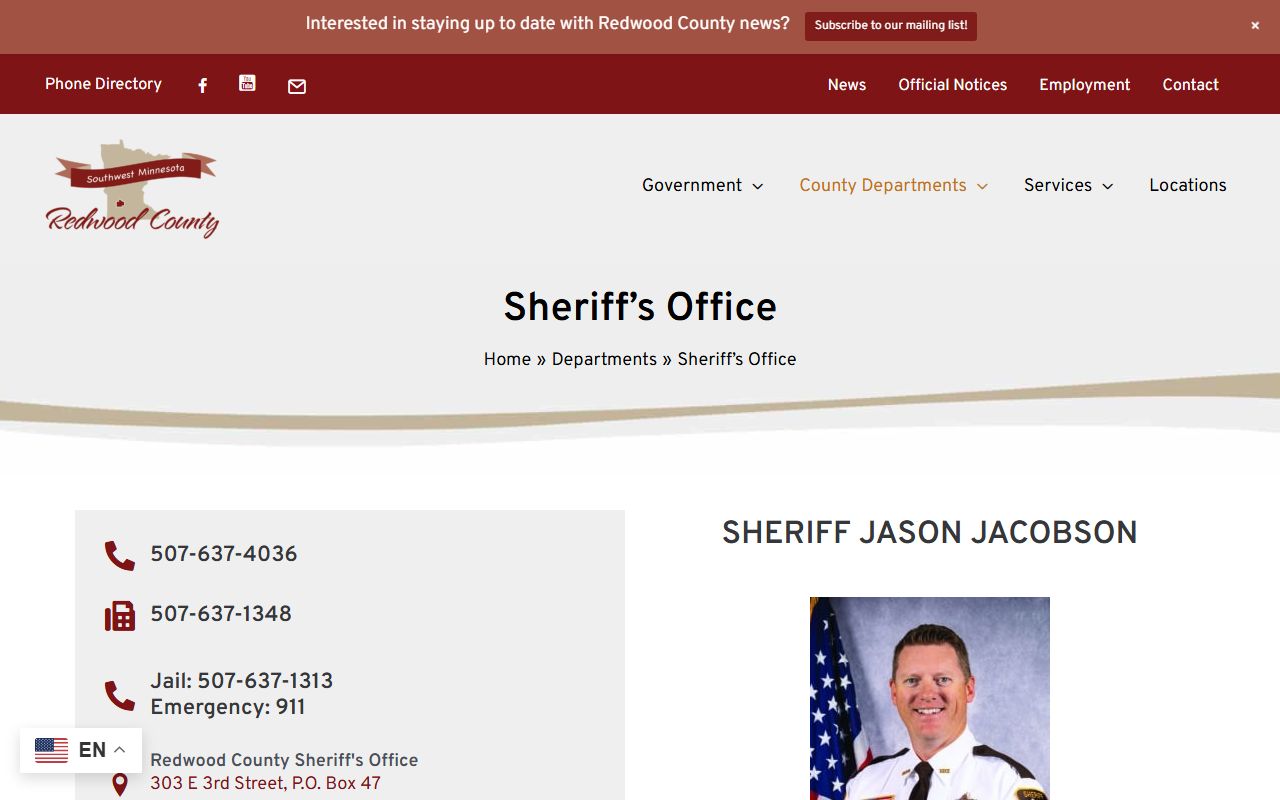Click Subscribe to our mailing list button

(890, 26)
